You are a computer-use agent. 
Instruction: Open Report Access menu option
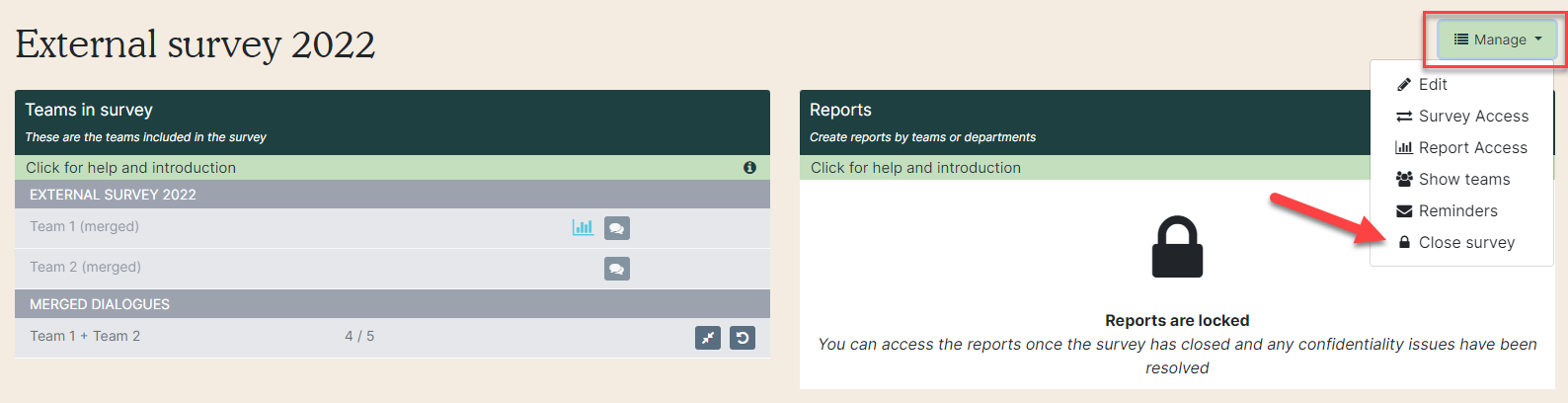pyautogui.click(x=1461, y=148)
